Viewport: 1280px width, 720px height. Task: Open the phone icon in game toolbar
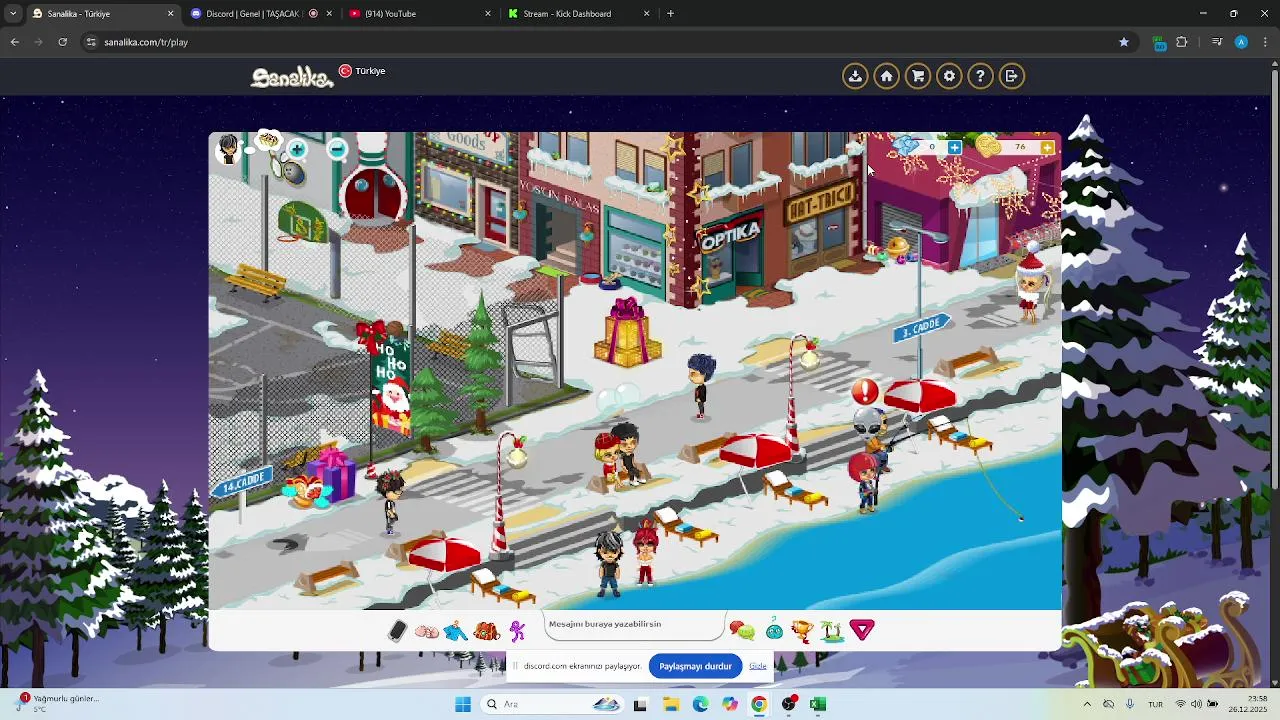(397, 630)
